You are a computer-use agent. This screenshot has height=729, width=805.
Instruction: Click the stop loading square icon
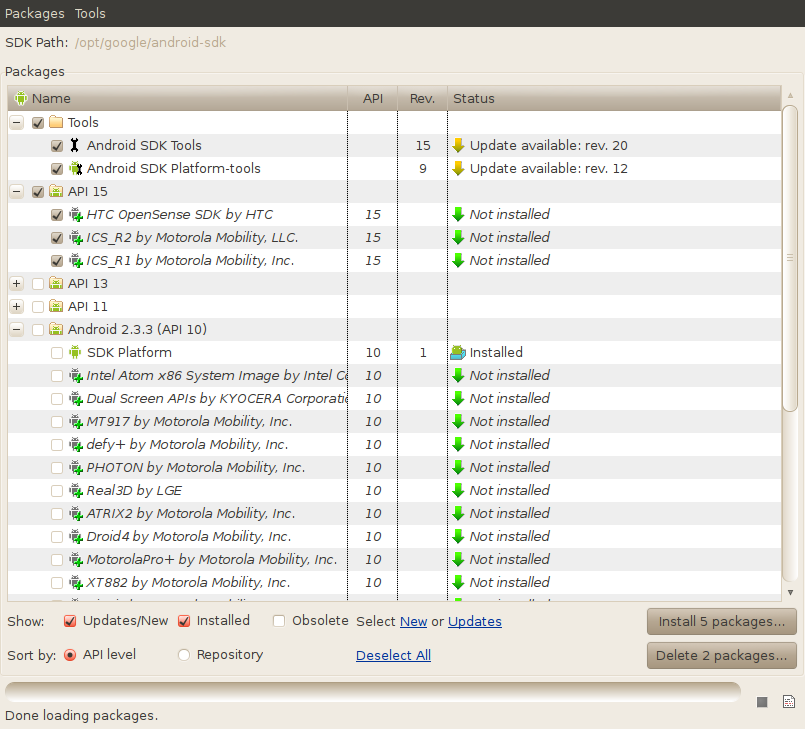tap(762, 701)
